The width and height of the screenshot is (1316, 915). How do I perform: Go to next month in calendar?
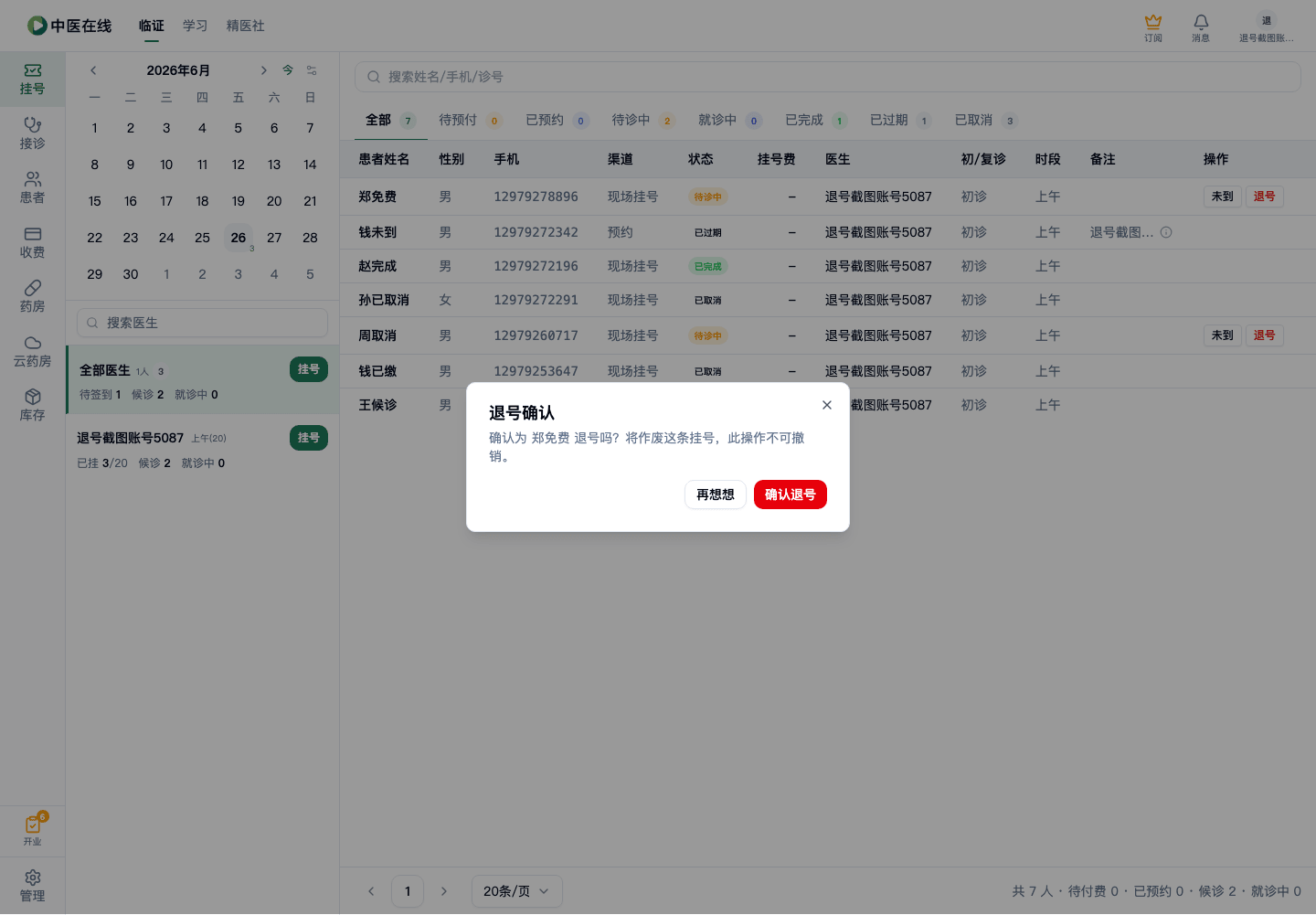pos(263,70)
